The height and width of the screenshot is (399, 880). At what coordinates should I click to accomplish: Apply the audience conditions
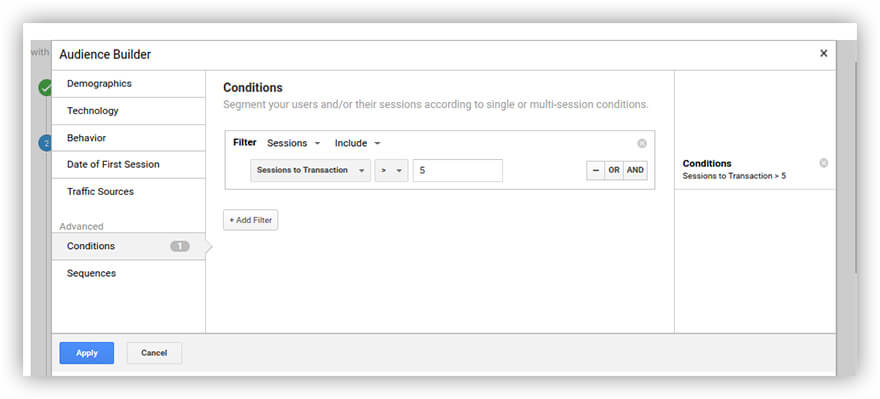coord(87,353)
